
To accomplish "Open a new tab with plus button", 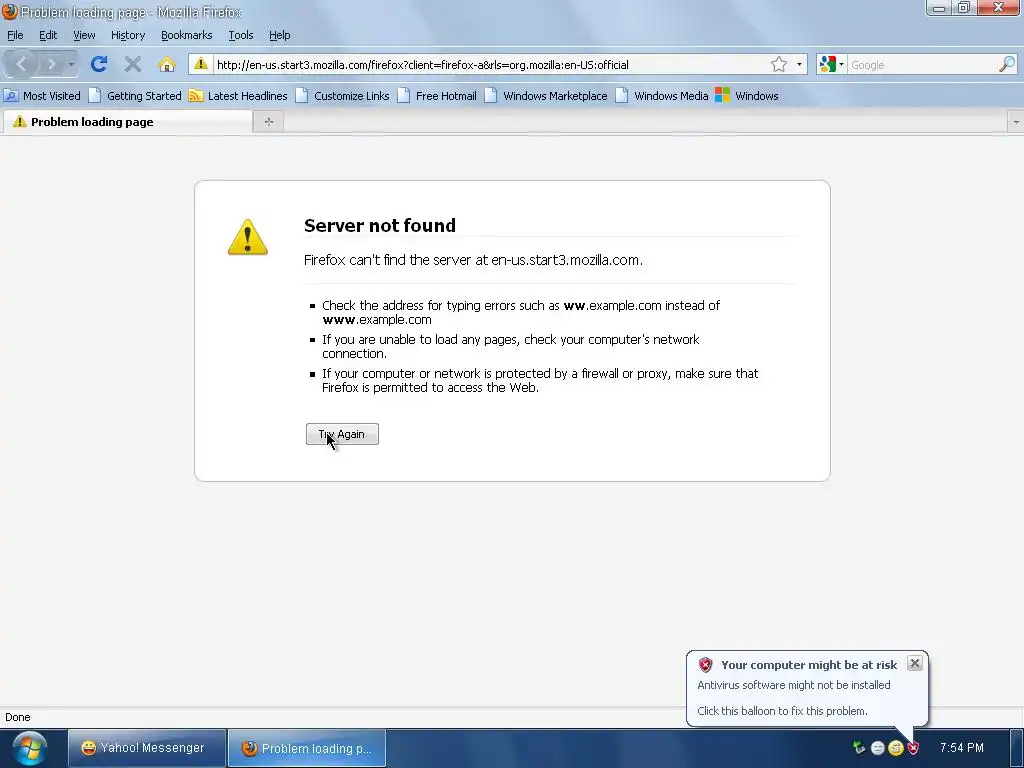I will [x=268, y=121].
